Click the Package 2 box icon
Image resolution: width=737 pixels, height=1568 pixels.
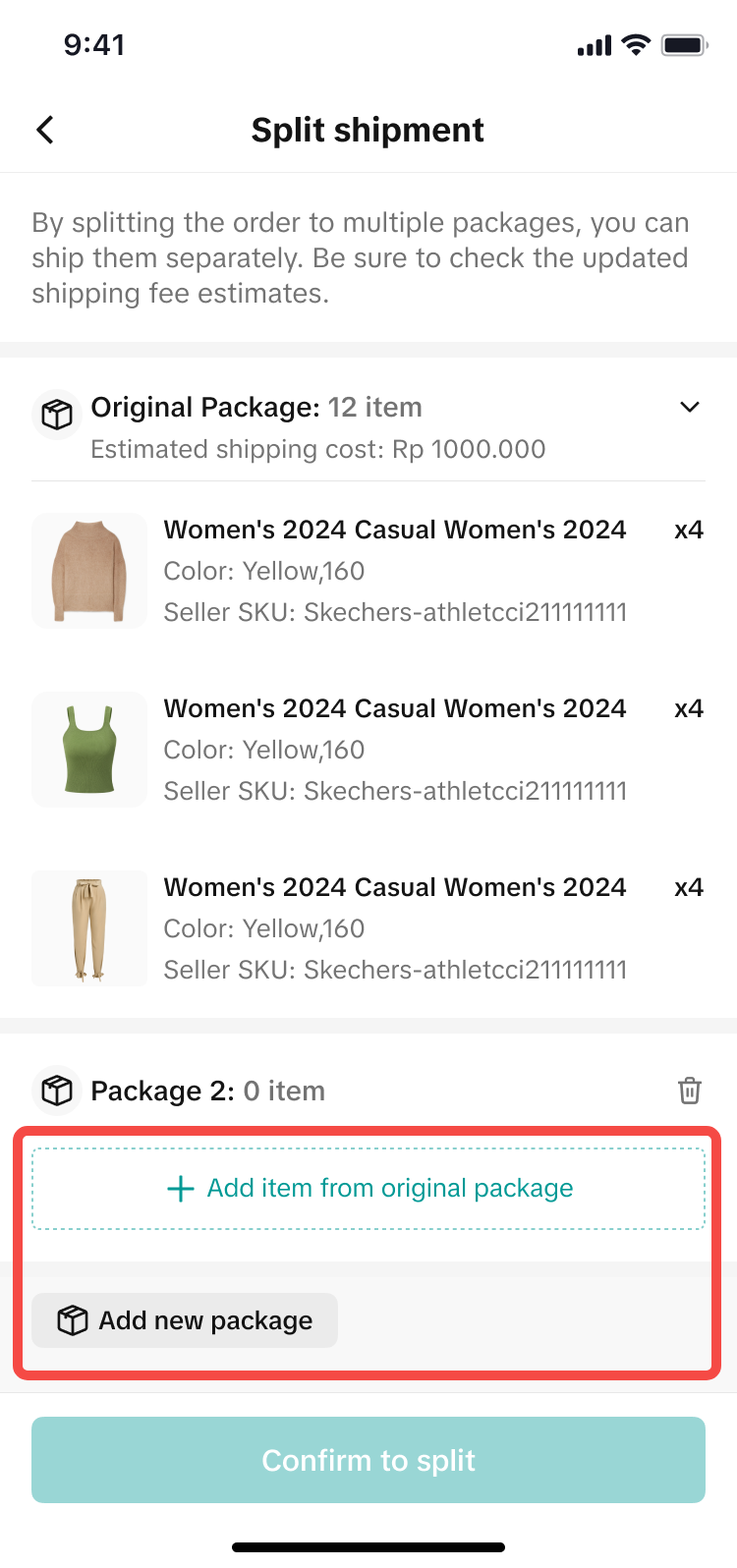(x=56, y=1091)
